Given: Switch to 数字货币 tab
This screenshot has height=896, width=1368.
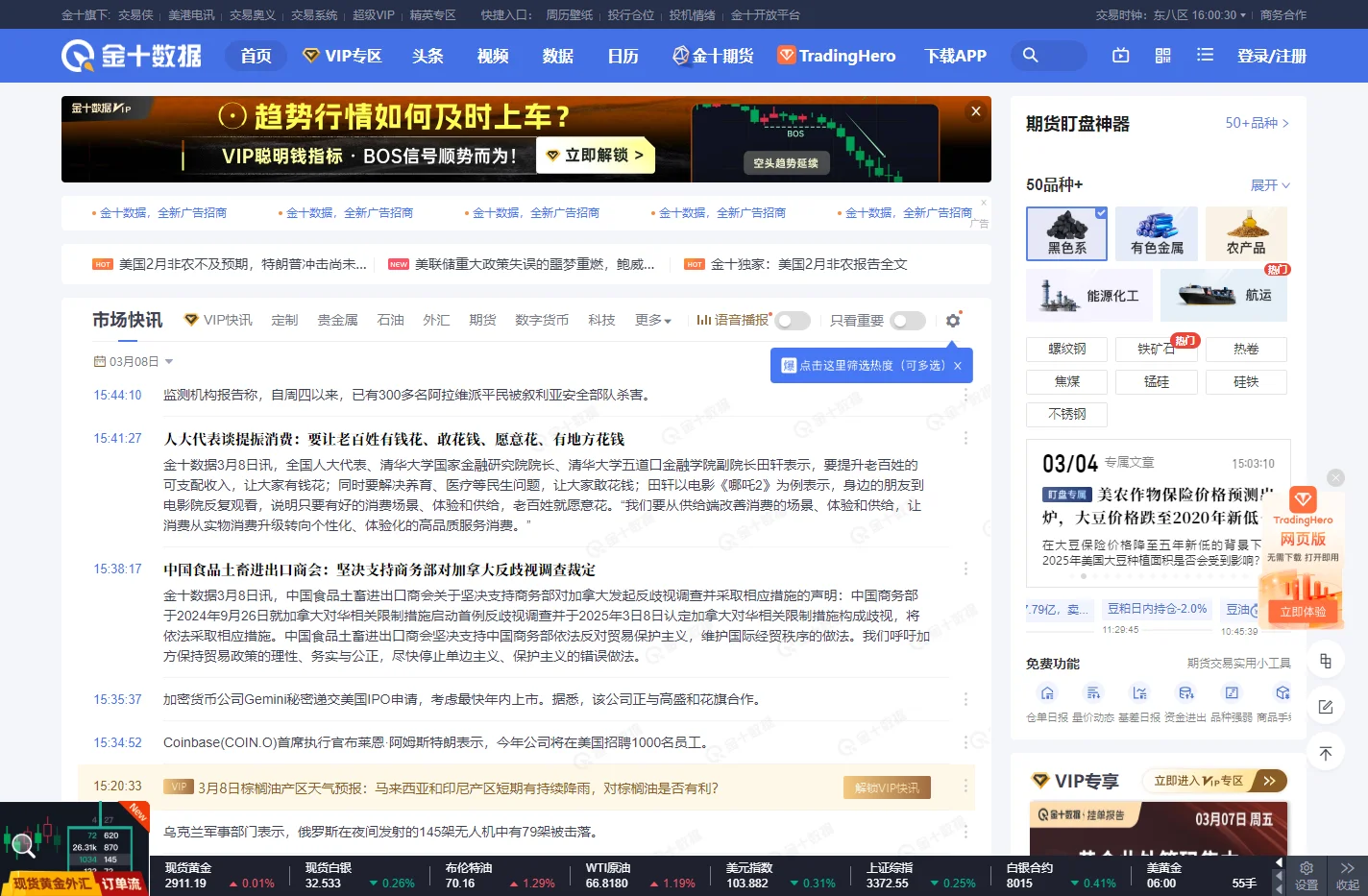Looking at the screenshot, I should [x=542, y=320].
